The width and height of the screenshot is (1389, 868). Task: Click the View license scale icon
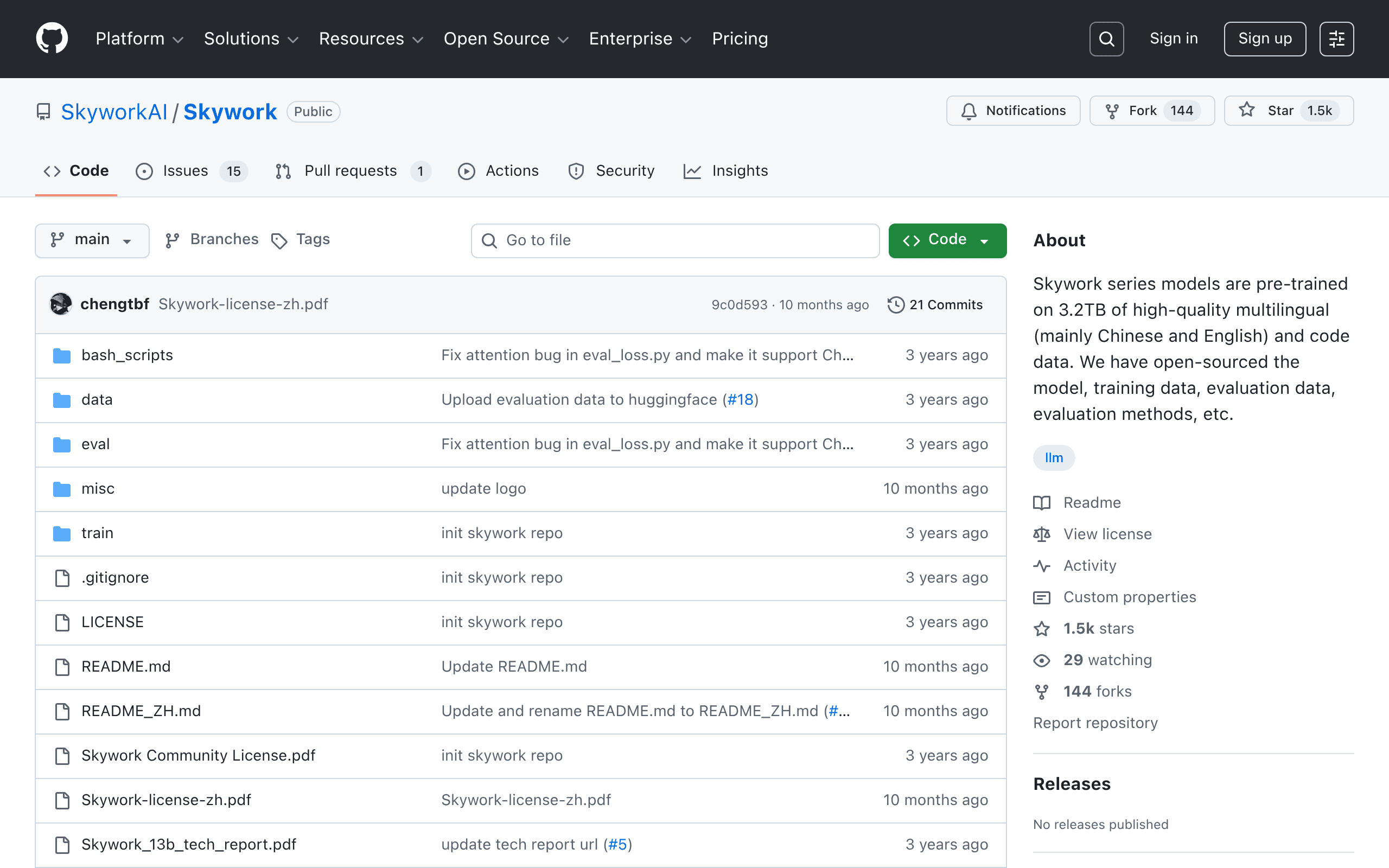1042,534
